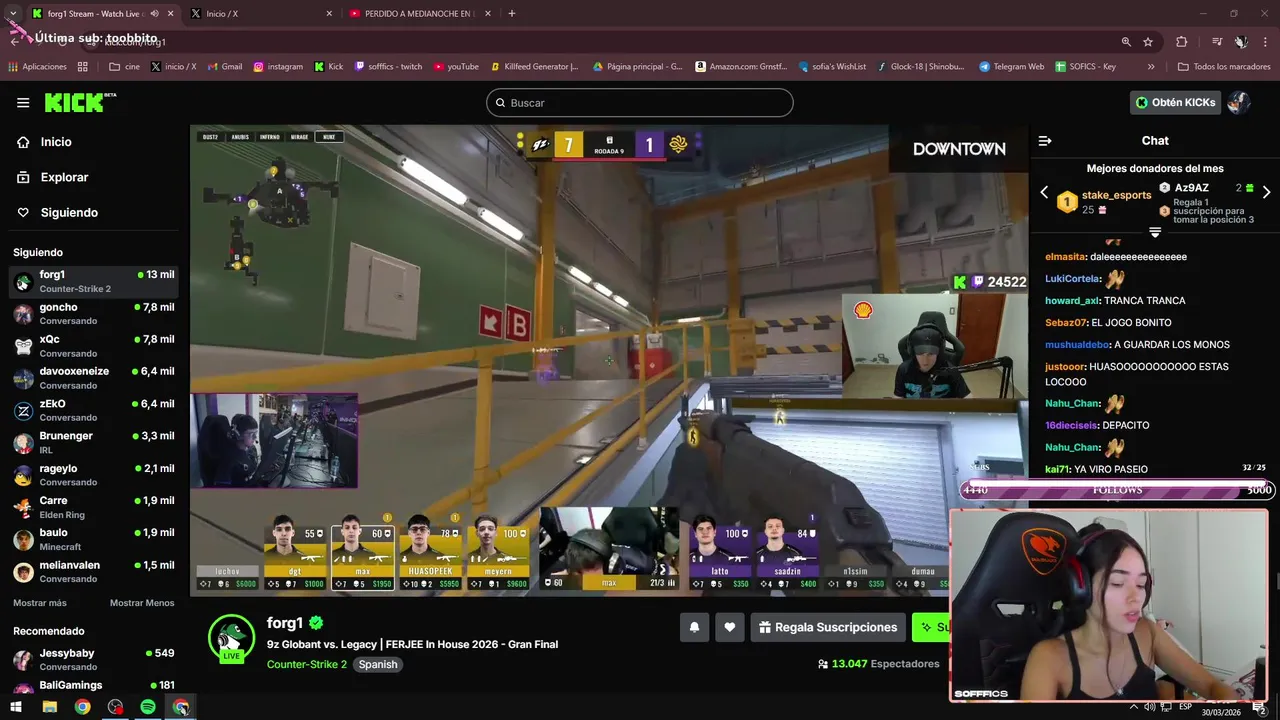1280x720 pixels.
Task: Open the browser extensions puzzle icon
Action: tap(1182, 42)
